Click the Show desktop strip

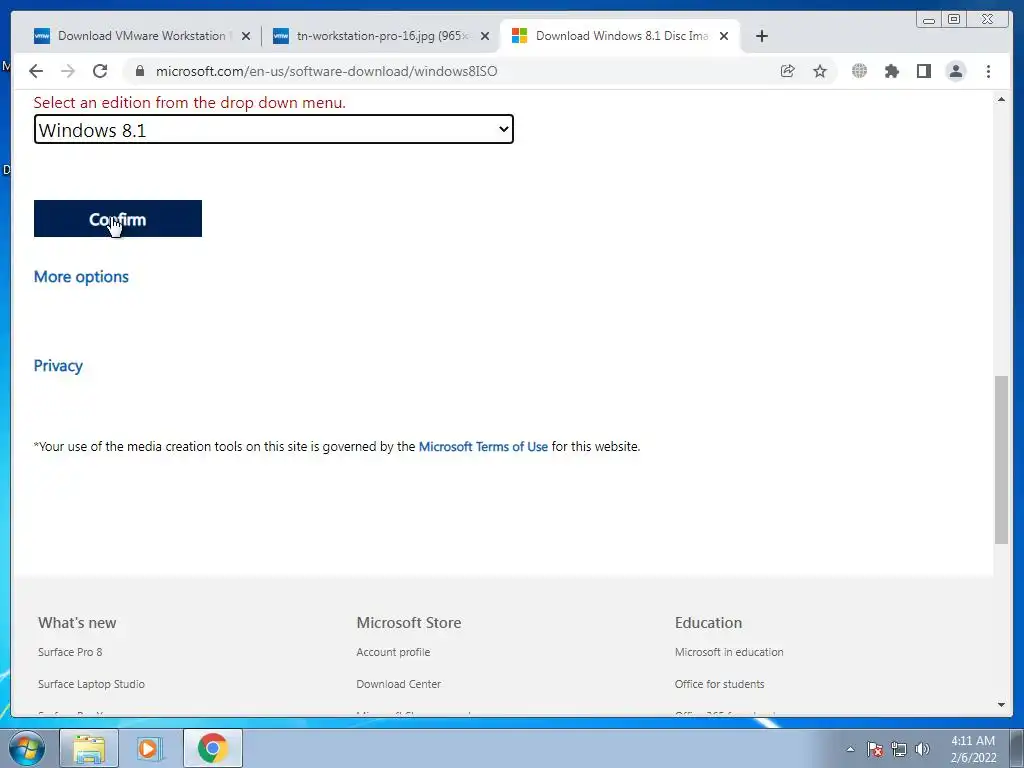[1017, 748]
